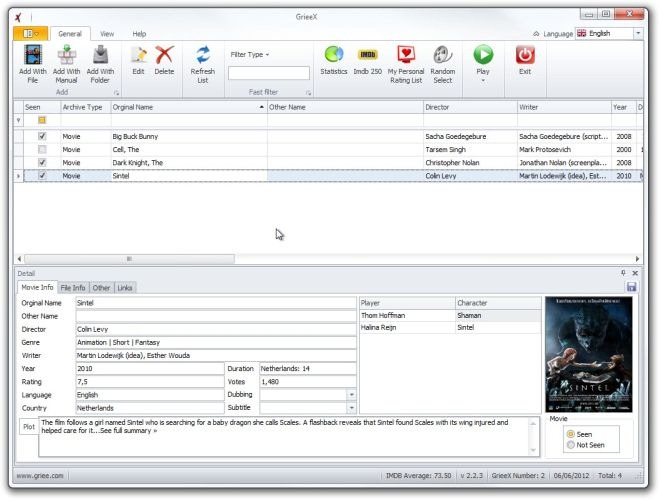Select the Thom Hoffman player row
This screenshot has width=660, height=500.
[450, 315]
